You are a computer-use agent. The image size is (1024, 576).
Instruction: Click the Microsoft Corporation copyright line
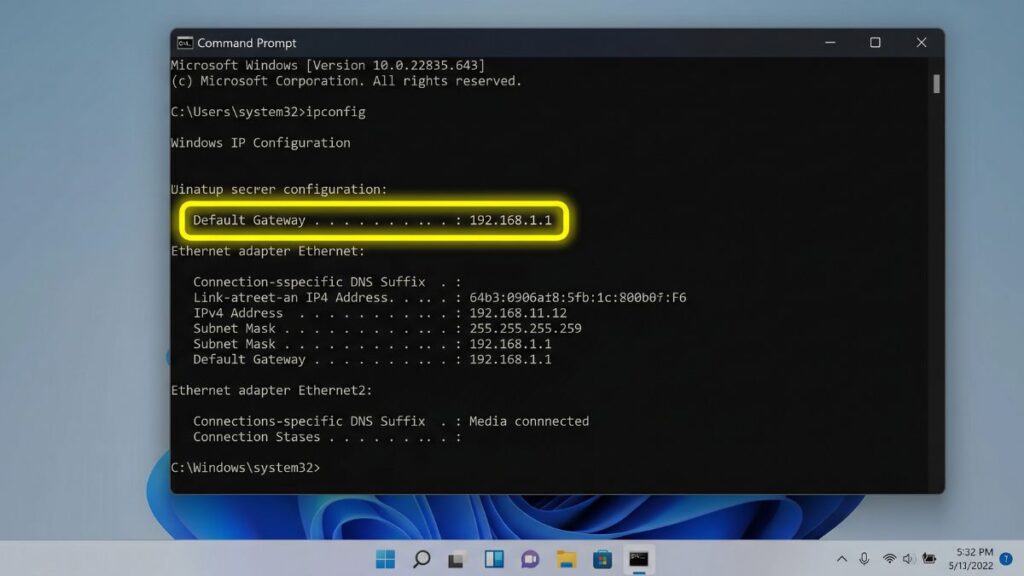[x=346, y=81]
